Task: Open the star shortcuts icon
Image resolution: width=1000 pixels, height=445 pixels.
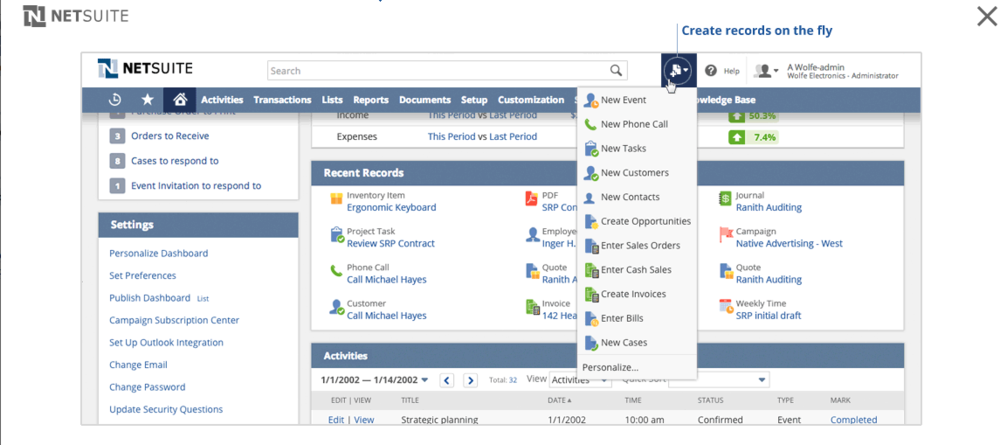Action: click(x=148, y=100)
